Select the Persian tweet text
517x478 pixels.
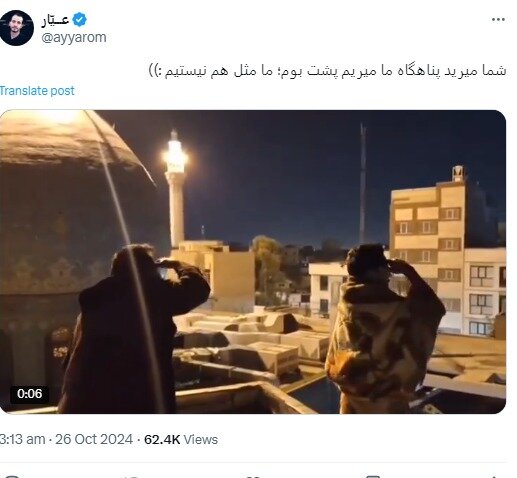[327, 71]
